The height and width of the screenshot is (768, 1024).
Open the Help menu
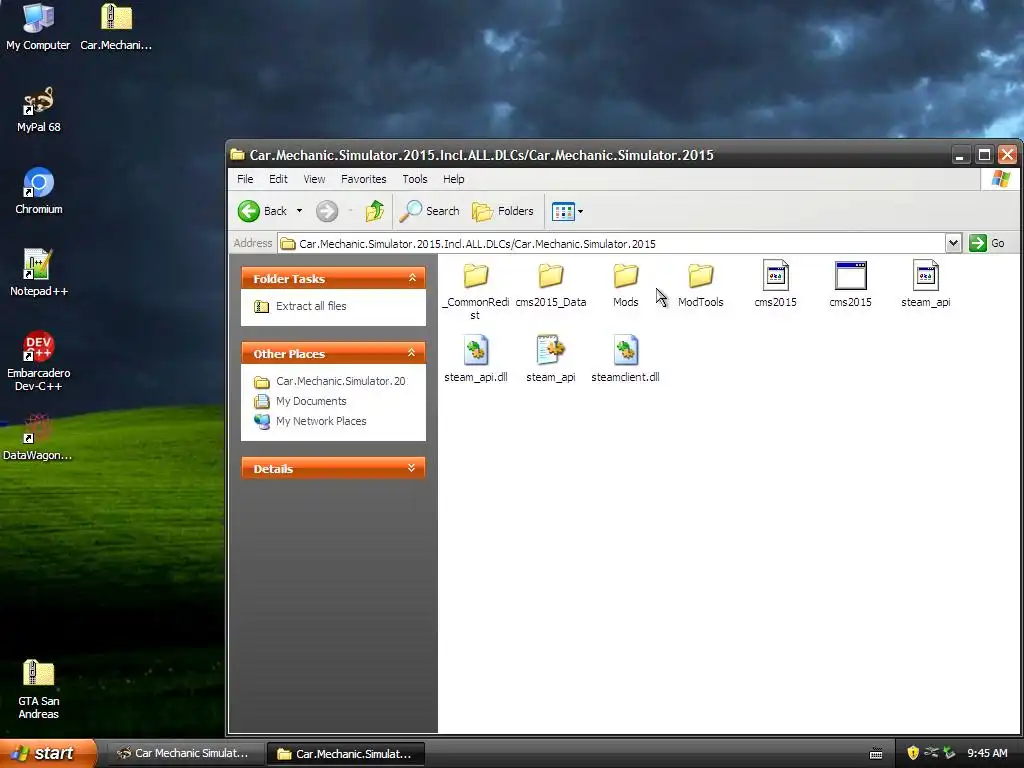[453, 179]
